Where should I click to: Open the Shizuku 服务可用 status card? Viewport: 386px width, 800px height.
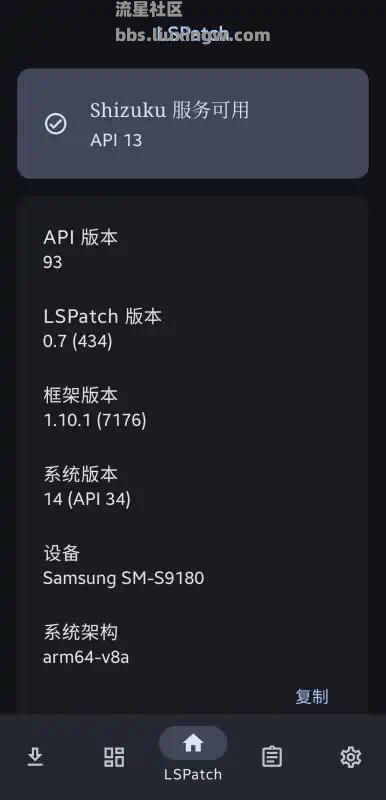point(193,123)
